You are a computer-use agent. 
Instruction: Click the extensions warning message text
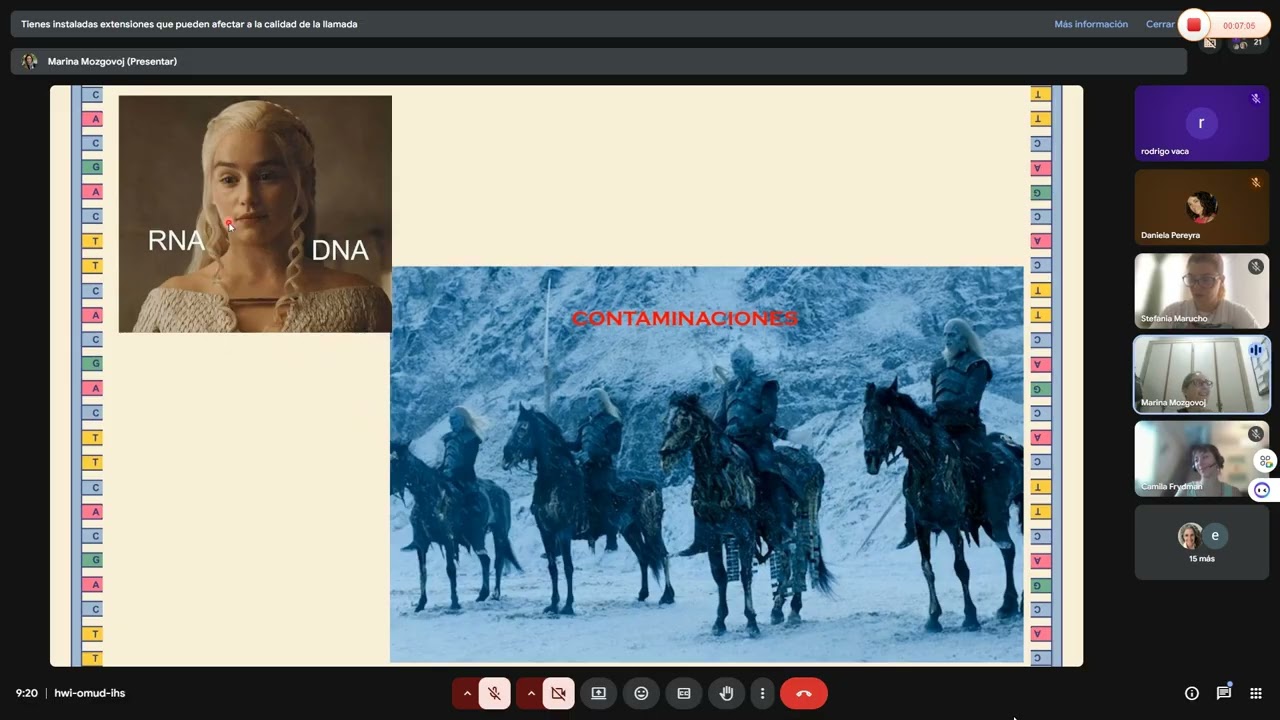[x=189, y=24]
